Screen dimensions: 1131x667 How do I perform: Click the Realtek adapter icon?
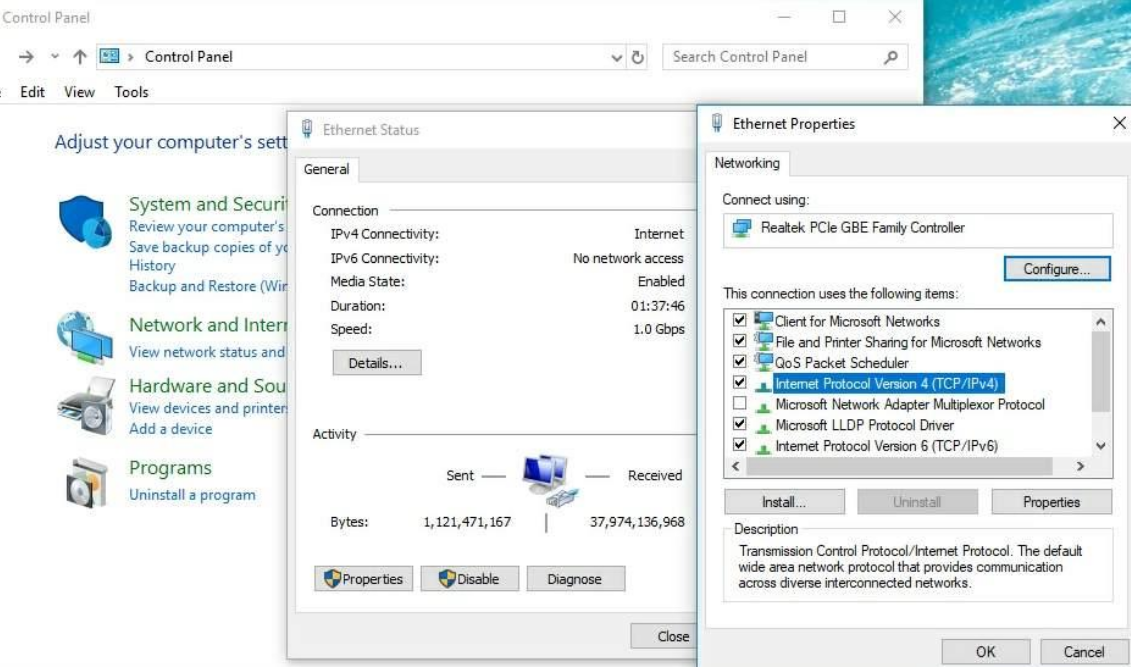point(741,229)
